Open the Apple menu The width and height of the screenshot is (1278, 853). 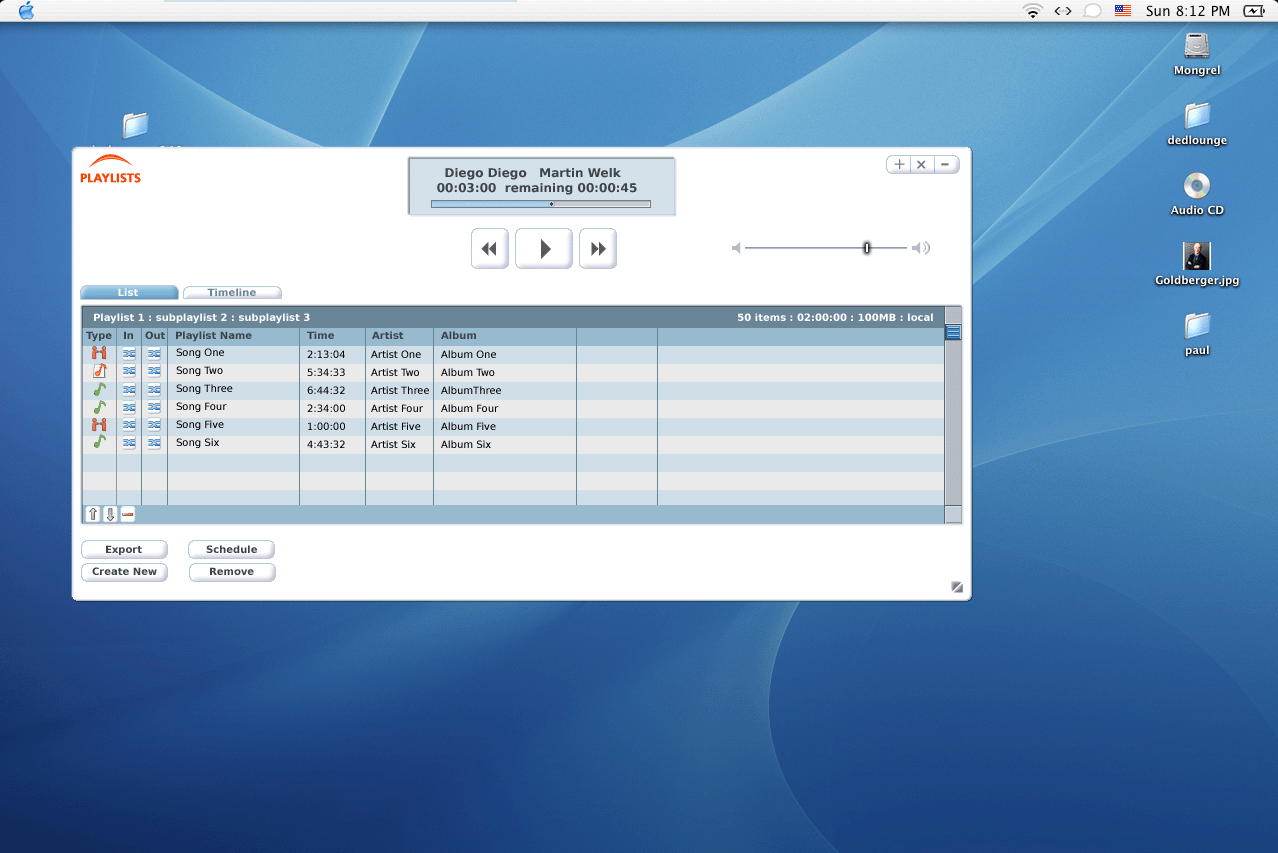coord(26,11)
